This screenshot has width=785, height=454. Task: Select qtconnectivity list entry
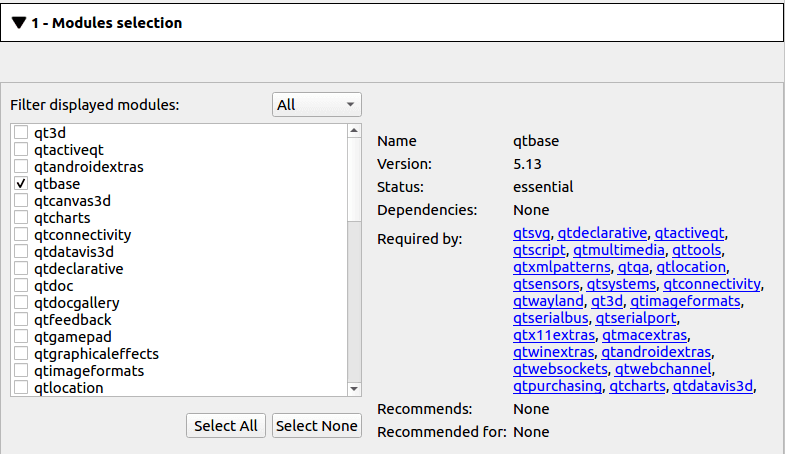tap(82, 235)
